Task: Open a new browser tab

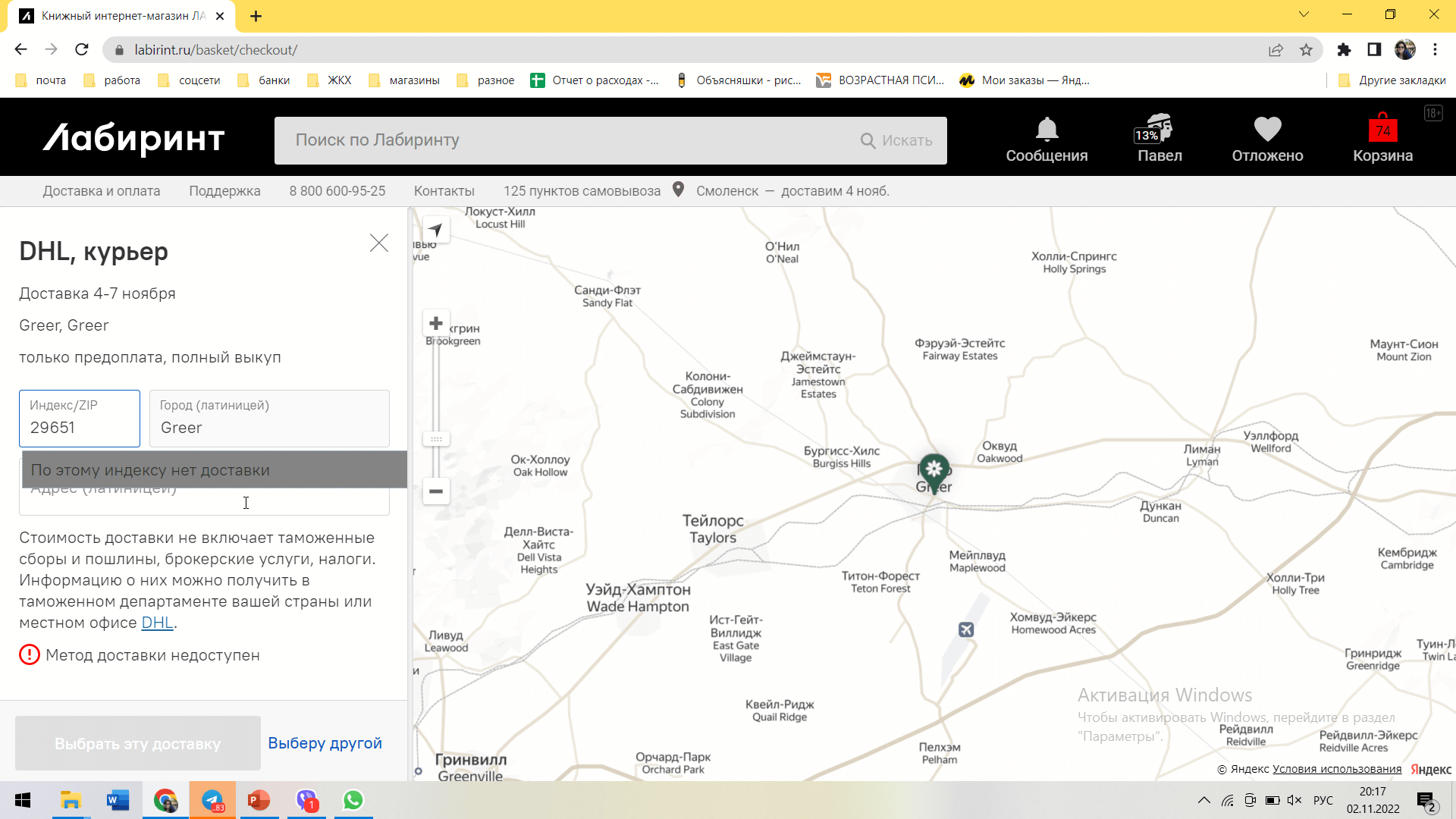Action: (x=256, y=16)
